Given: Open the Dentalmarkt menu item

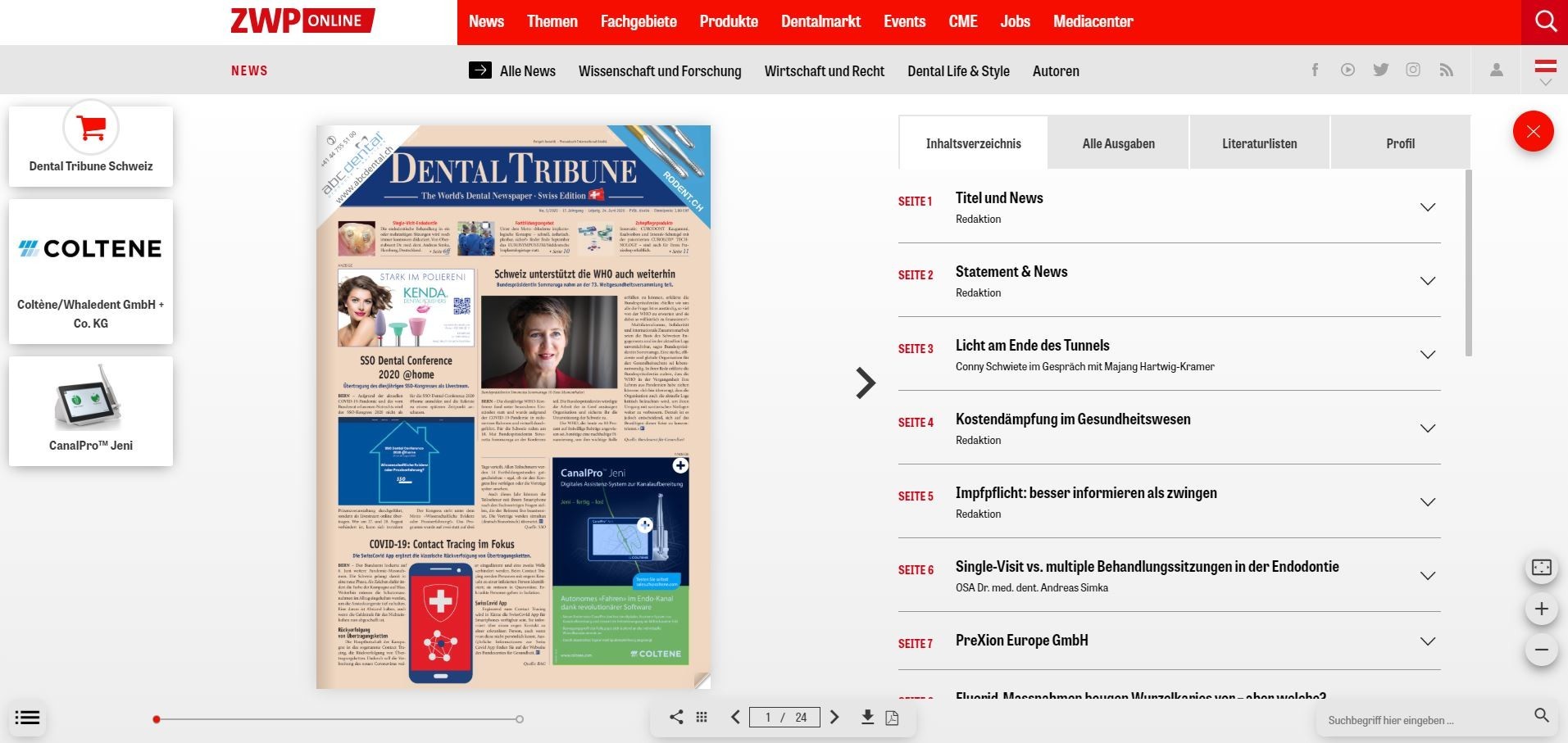Looking at the screenshot, I should [820, 21].
